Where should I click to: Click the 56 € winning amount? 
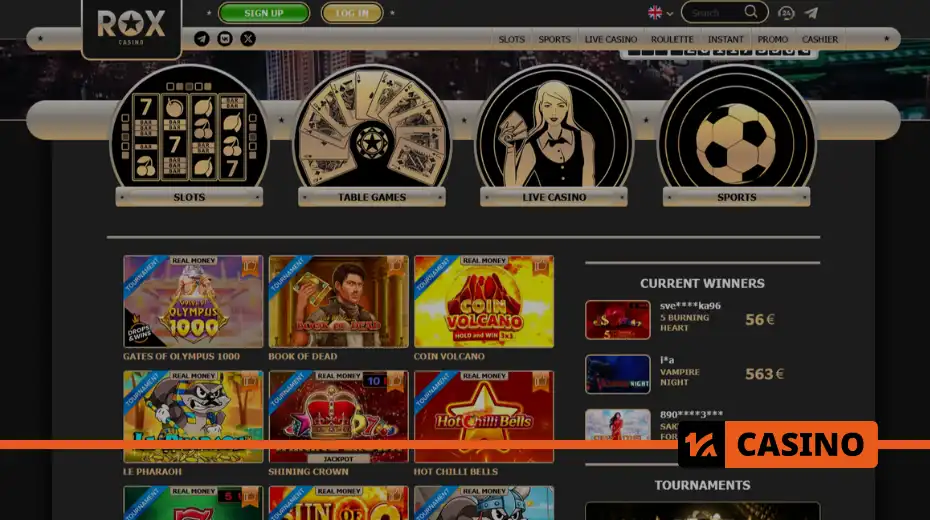tap(760, 320)
